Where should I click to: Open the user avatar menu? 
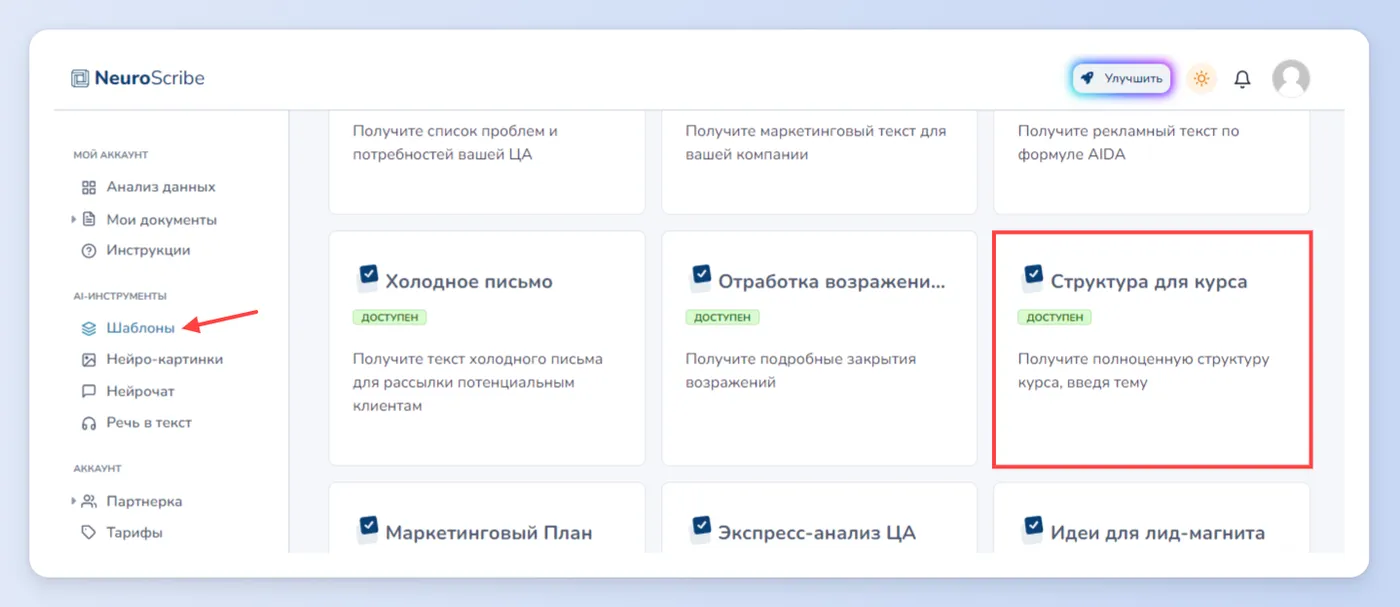[1291, 78]
